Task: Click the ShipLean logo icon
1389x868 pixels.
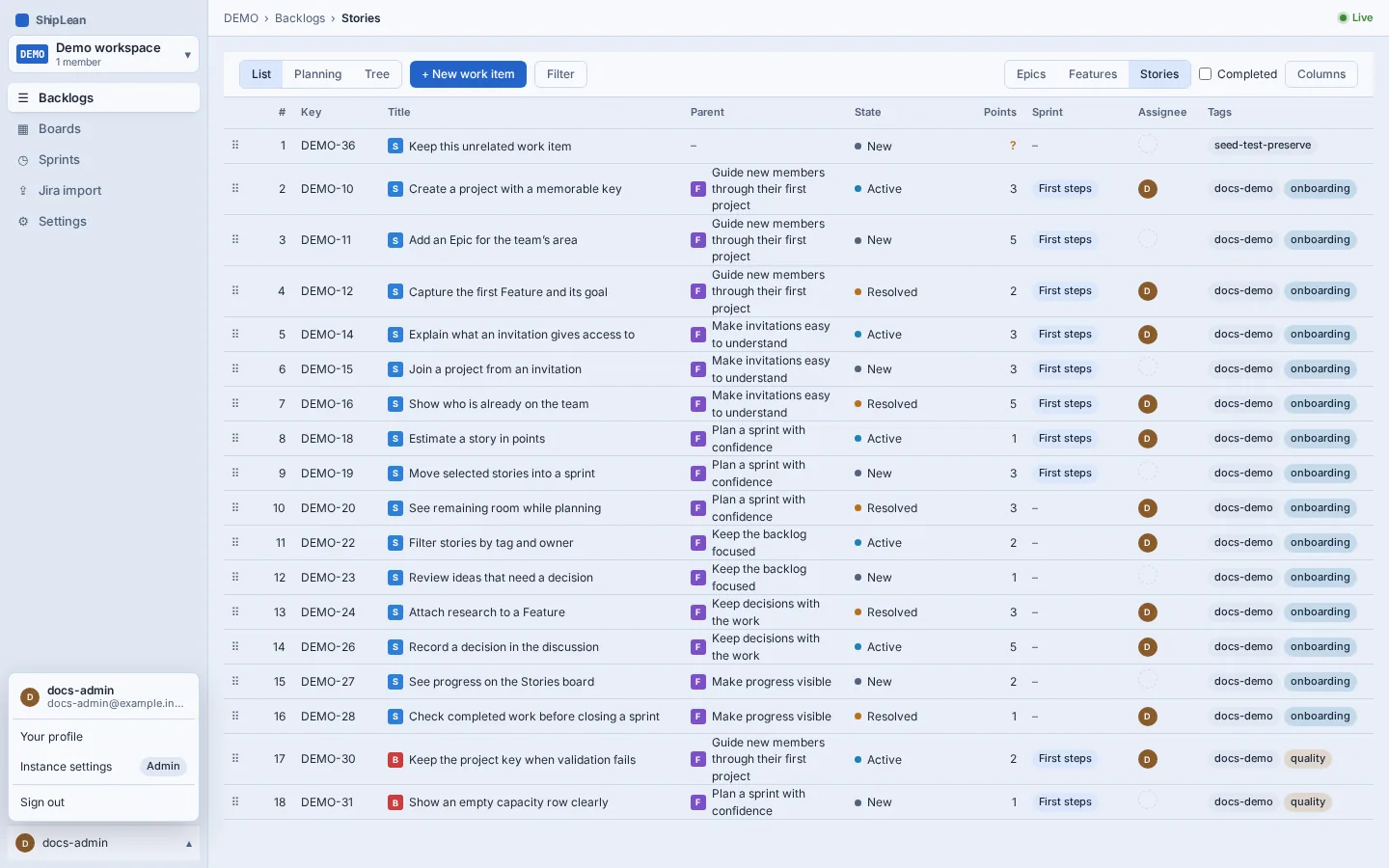Action: tap(22, 20)
